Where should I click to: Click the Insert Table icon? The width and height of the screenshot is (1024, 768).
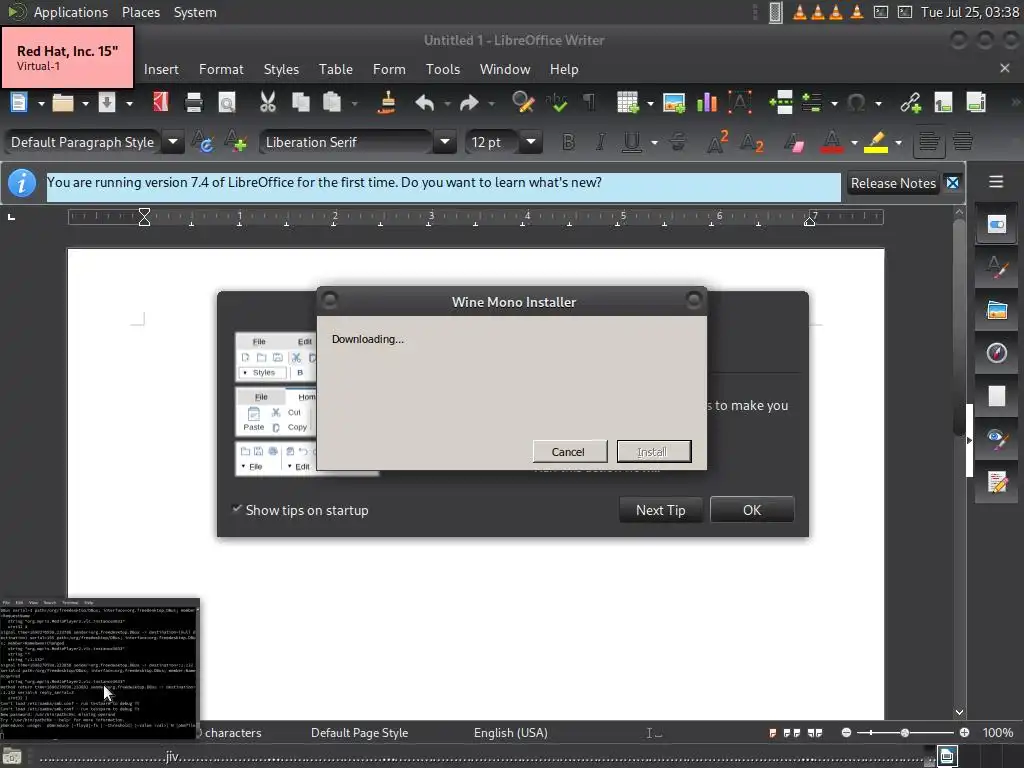click(x=628, y=103)
